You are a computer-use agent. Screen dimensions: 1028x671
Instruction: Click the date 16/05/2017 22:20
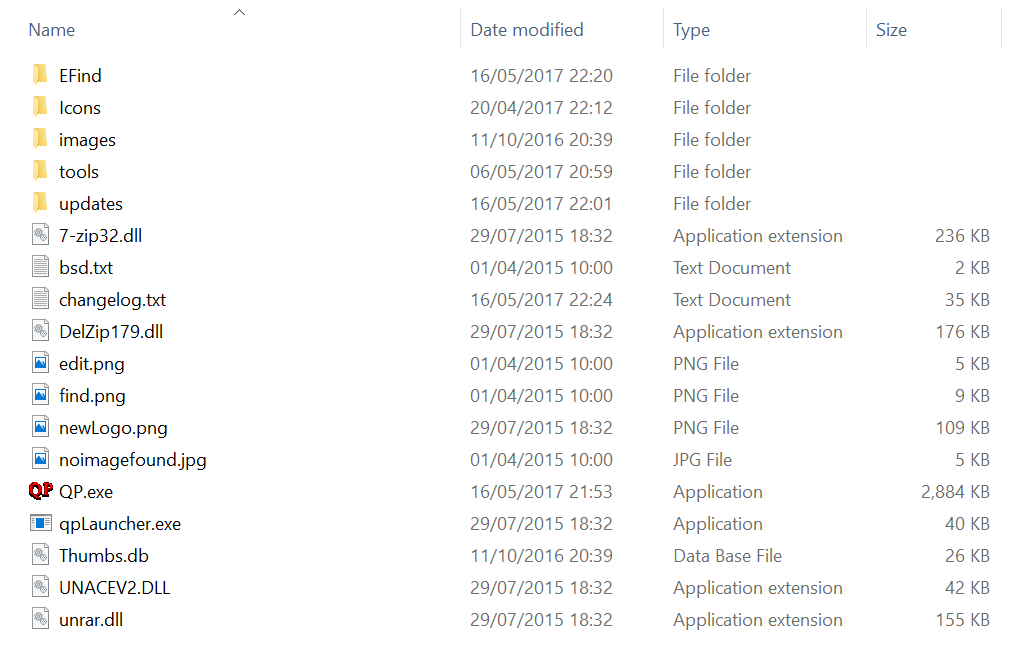click(541, 75)
